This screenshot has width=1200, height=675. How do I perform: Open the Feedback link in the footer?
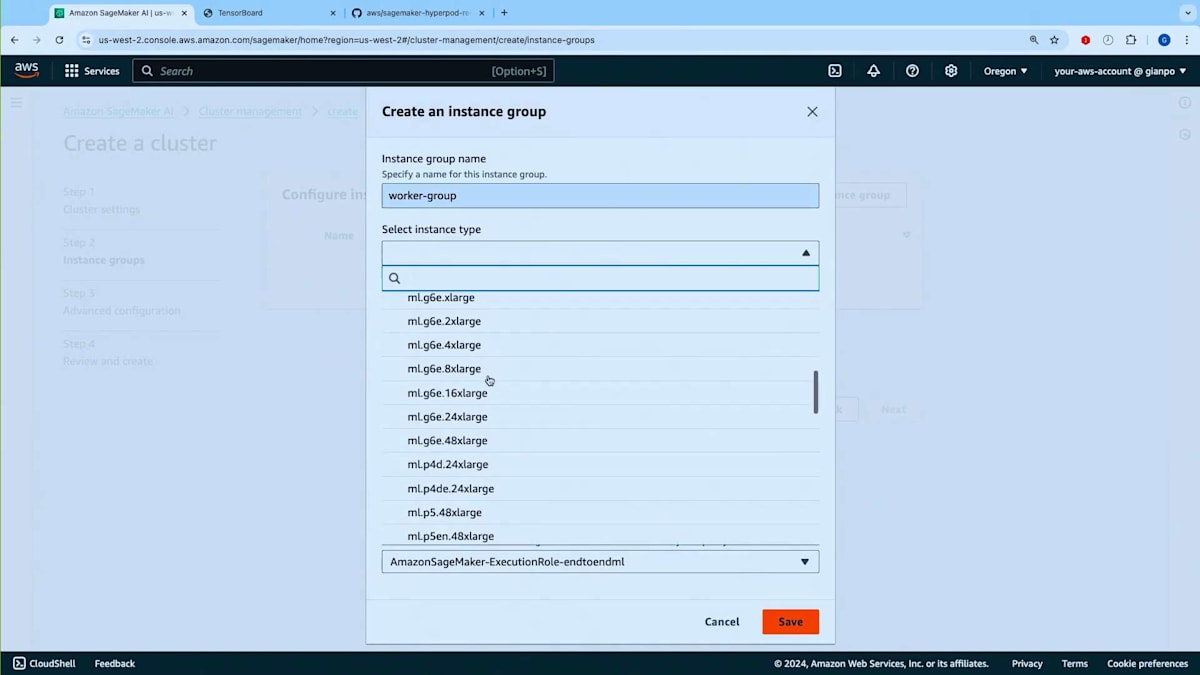point(115,663)
